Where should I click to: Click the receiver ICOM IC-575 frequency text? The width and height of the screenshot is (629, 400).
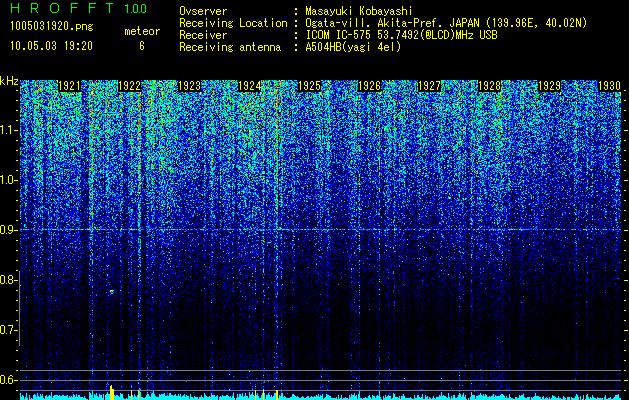[401, 35]
